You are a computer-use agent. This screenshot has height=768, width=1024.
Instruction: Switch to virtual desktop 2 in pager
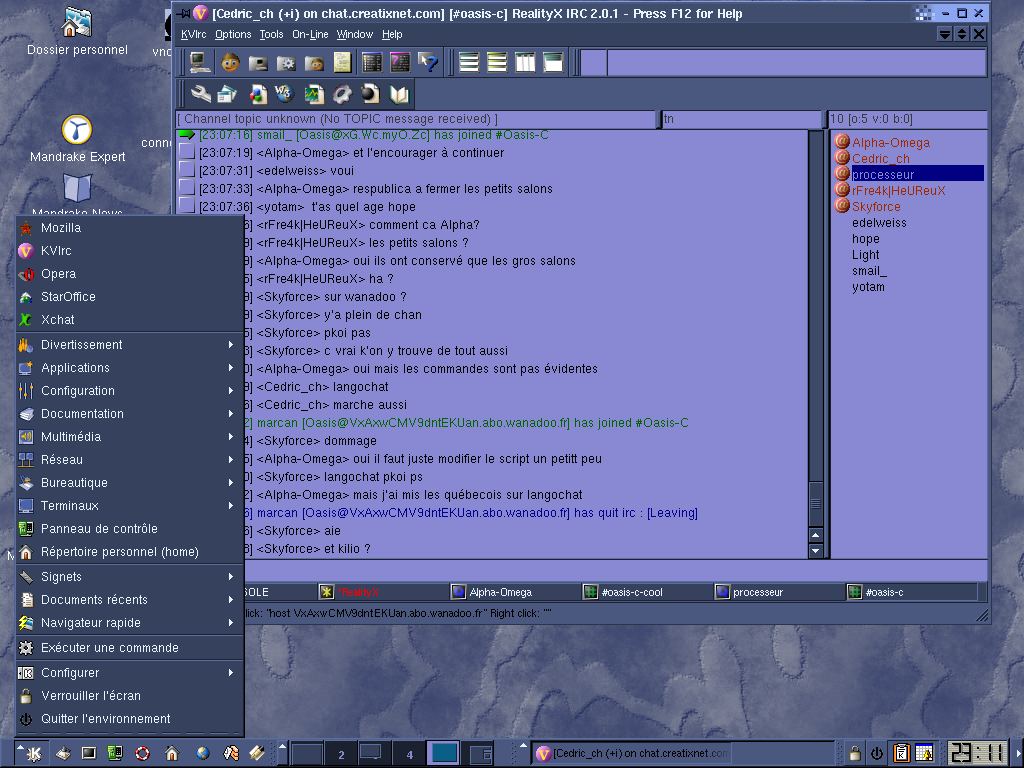pos(341,754)
